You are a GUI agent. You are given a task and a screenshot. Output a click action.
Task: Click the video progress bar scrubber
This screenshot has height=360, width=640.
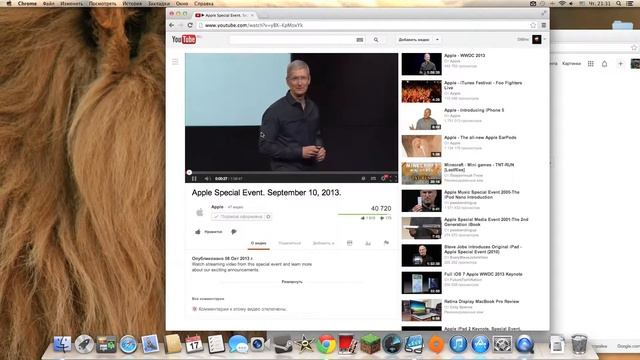coord(189,173)
